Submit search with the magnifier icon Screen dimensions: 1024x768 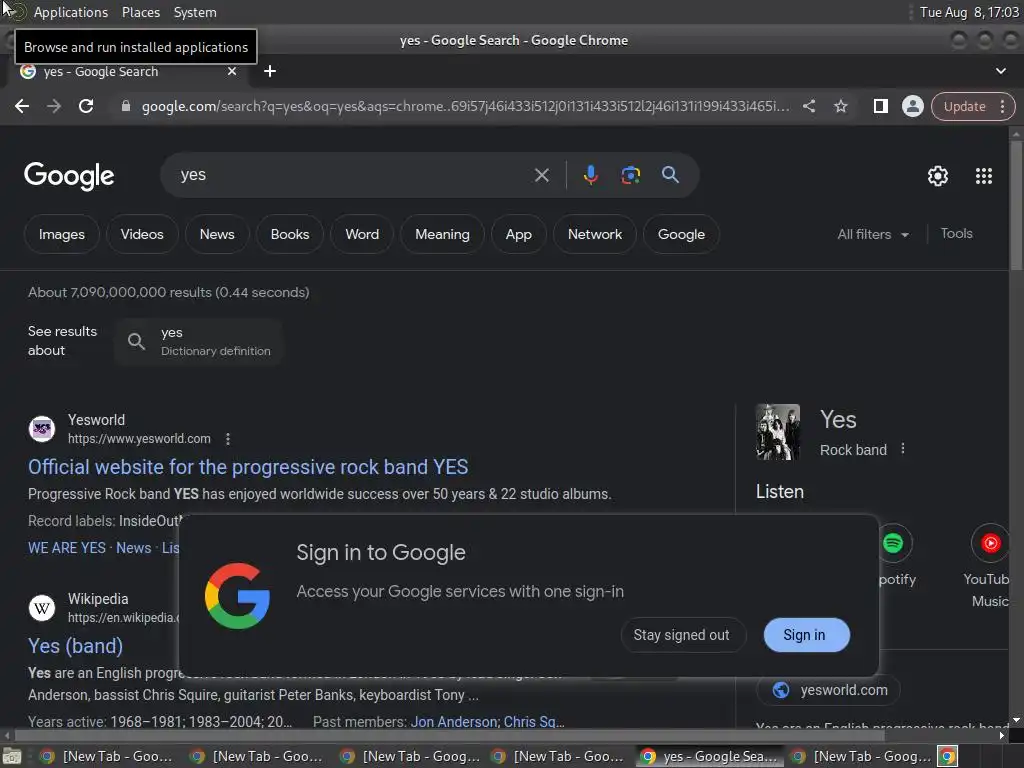click(x=670, y=174)
